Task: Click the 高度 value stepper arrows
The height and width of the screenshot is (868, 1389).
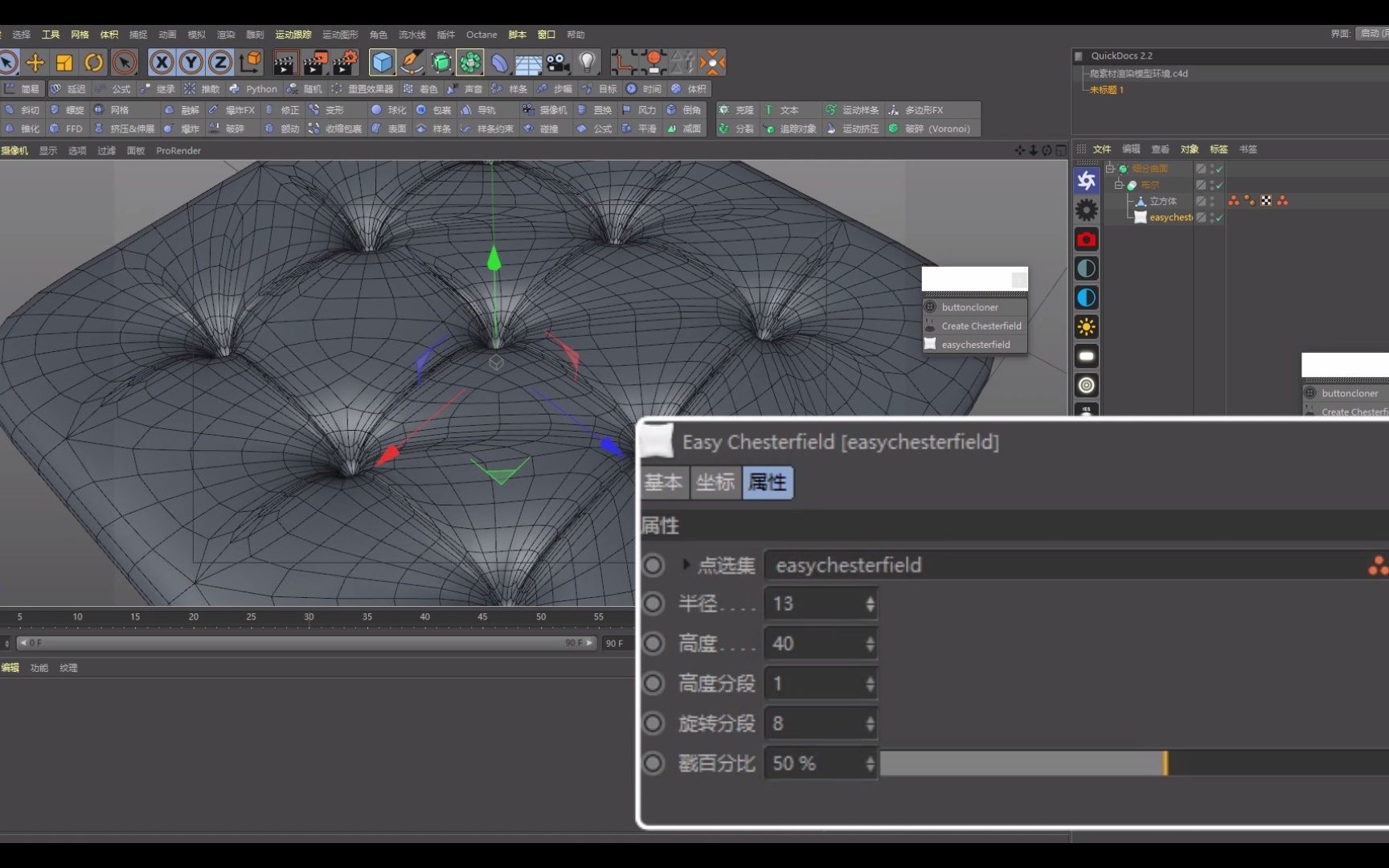Action: 870,644
